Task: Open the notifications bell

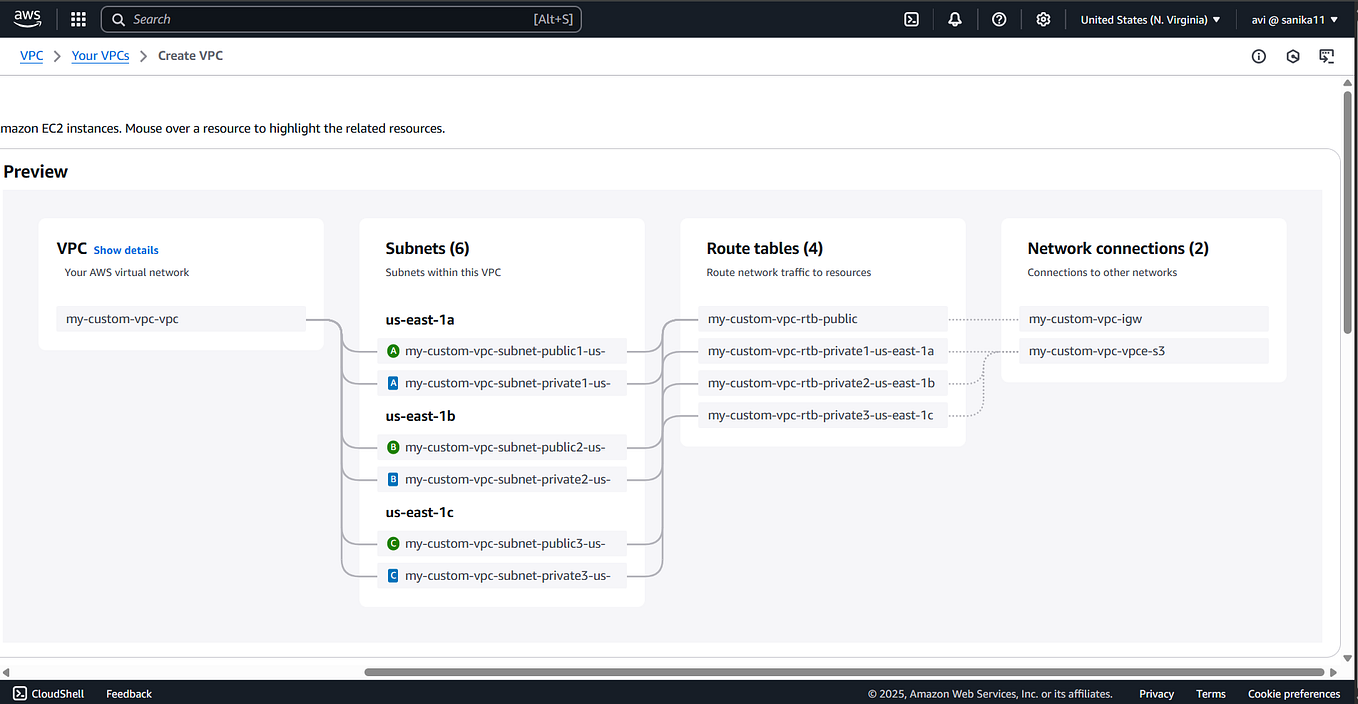Action: [x=955, y=18]
